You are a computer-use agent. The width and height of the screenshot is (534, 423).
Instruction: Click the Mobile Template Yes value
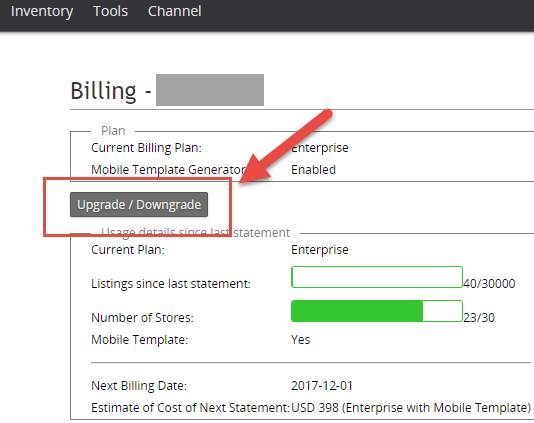pyautogui.click(x=301, y=340)
